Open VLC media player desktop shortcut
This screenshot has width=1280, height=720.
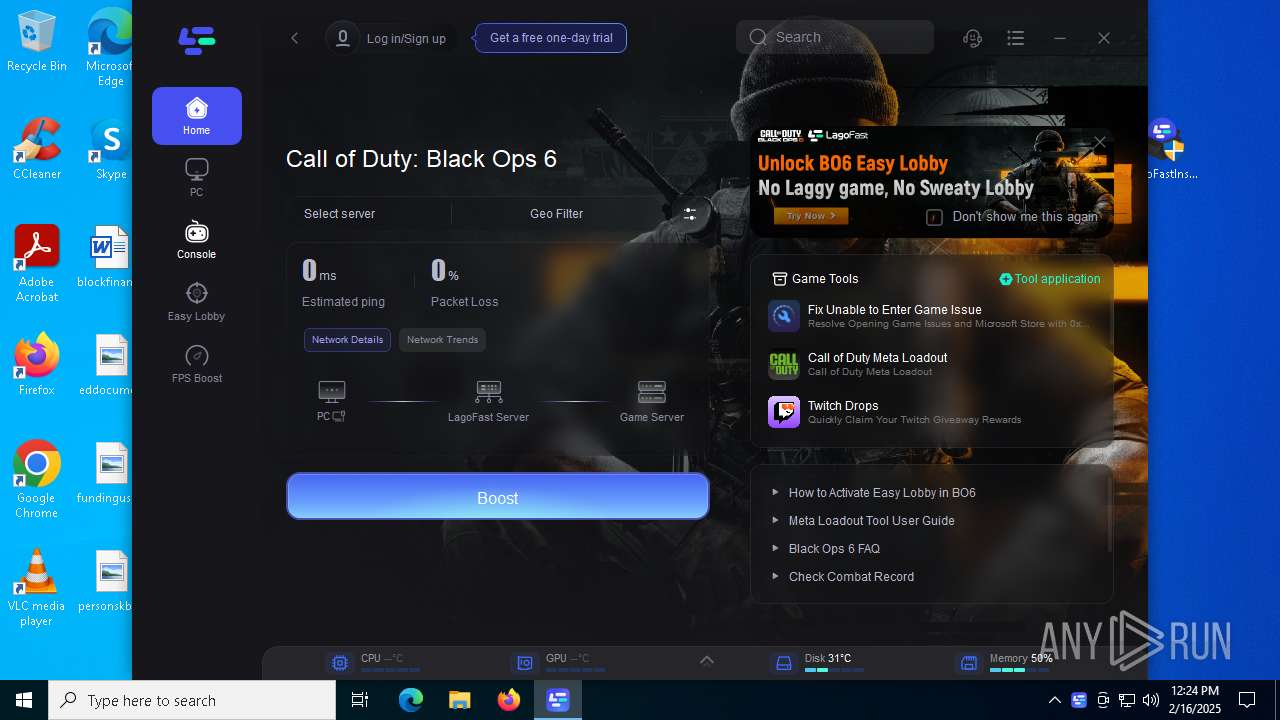(37, 588)
